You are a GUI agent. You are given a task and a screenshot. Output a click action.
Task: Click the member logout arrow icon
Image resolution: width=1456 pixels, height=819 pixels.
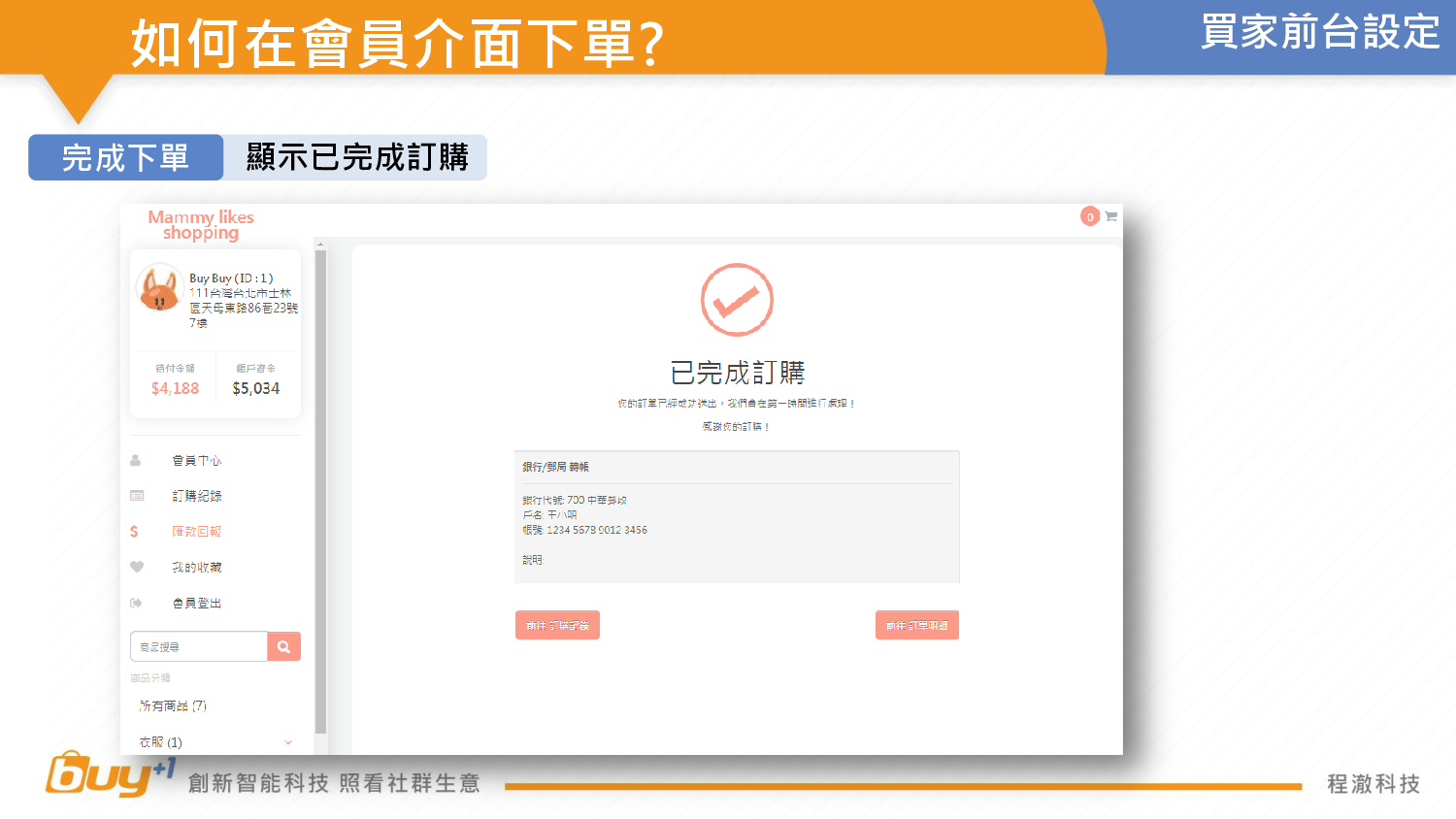pos(136,604)
